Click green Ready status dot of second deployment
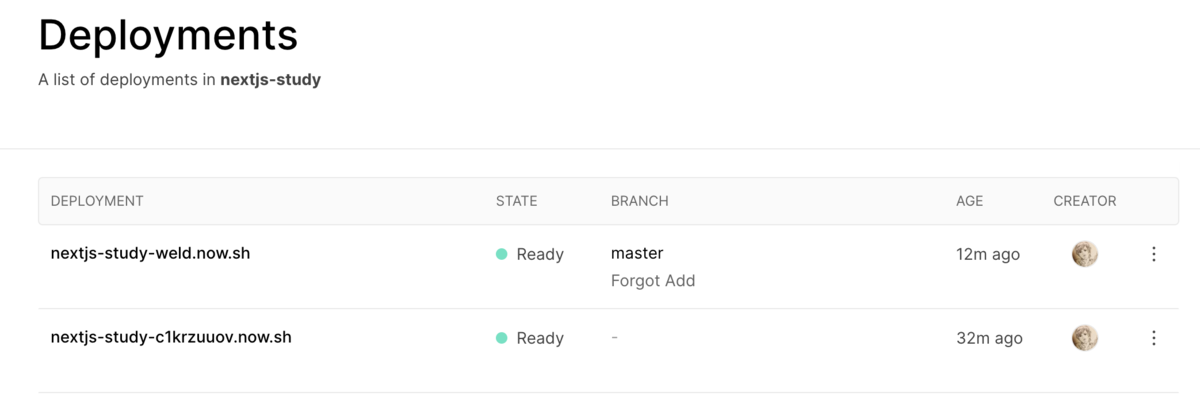The height and width of the screenshot is (400, 1200). 502,338
